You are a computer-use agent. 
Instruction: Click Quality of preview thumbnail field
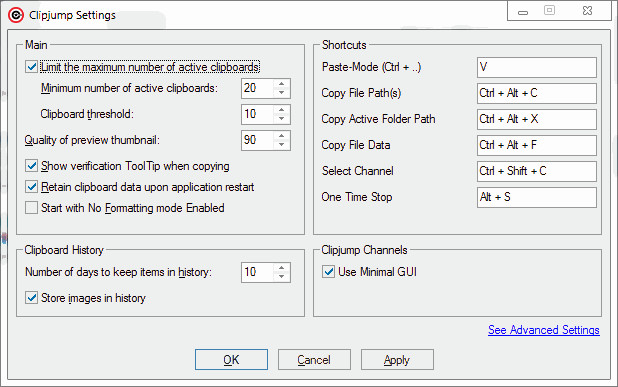click(257, 140)
